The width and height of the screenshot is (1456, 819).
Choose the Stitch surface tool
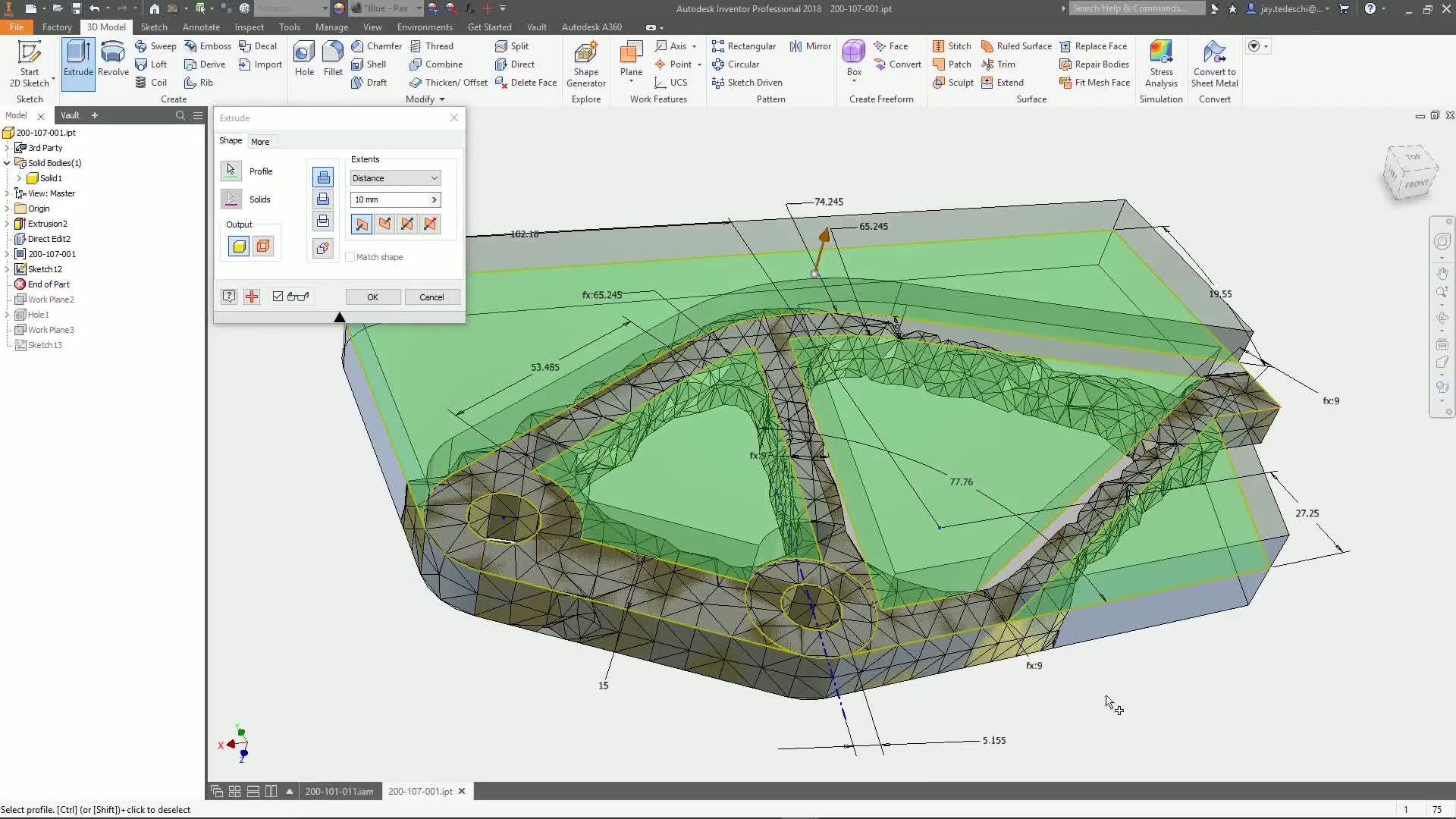tap(952, 46)
